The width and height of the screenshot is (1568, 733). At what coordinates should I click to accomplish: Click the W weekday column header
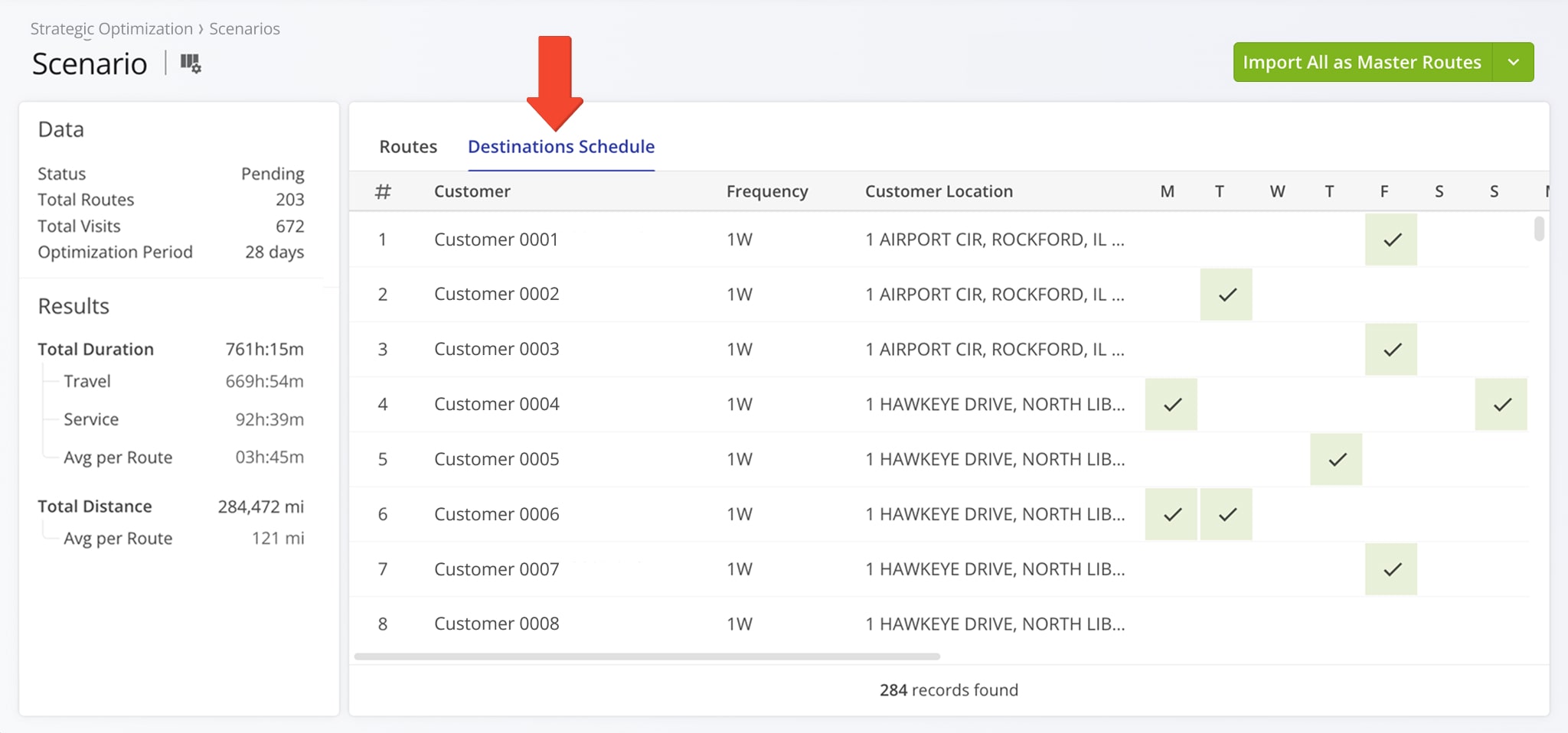pyautogui.click(x=1277, y=191)
